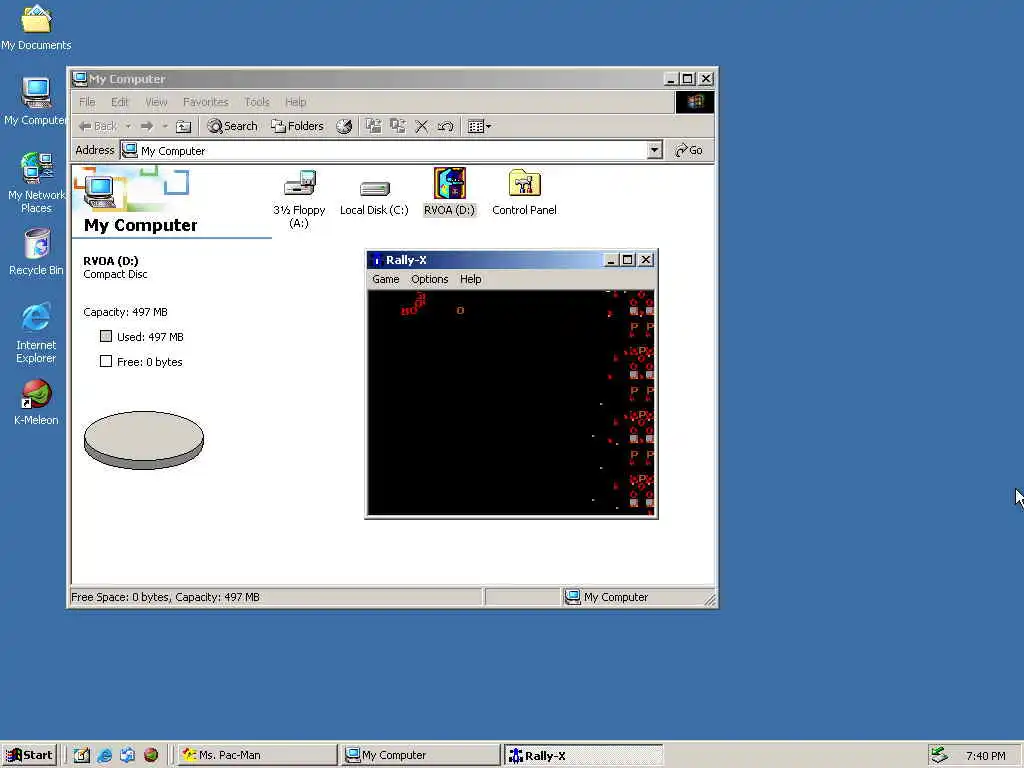Switch to My Computer taskbar button
Screen dimensions: 1024x768
pyautogui.click(x=421, y=755)
